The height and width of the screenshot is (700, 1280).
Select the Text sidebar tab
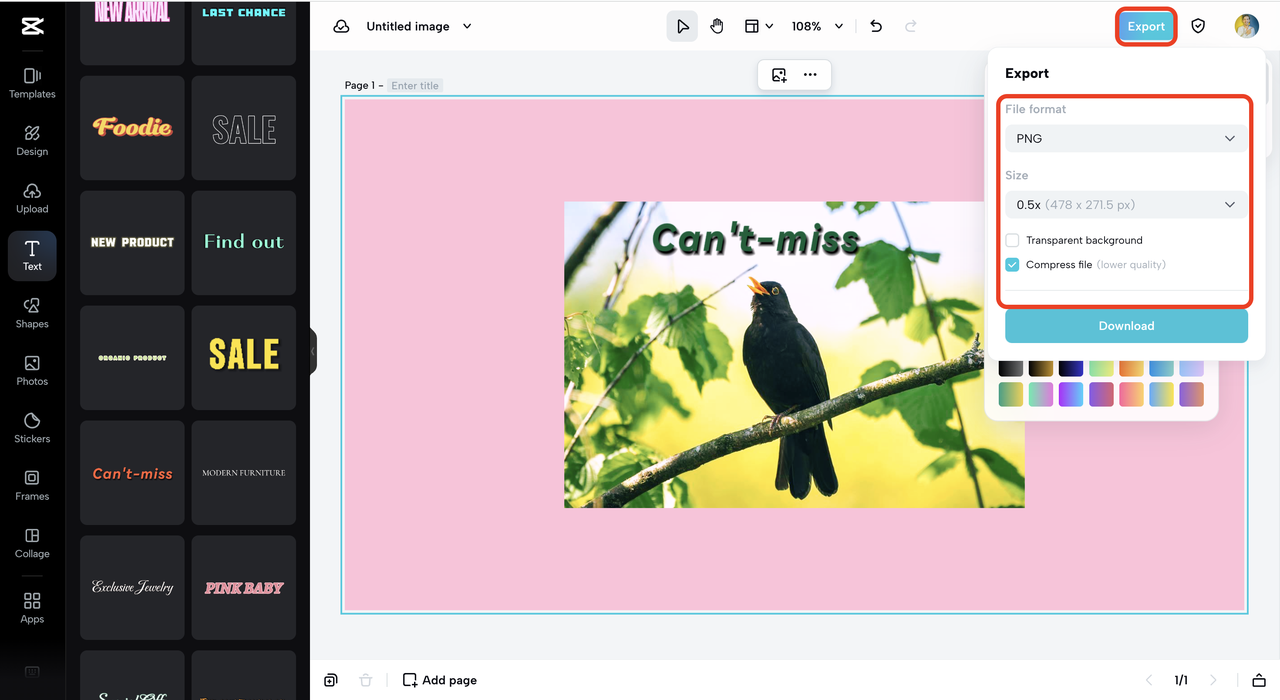pos(32,256)
